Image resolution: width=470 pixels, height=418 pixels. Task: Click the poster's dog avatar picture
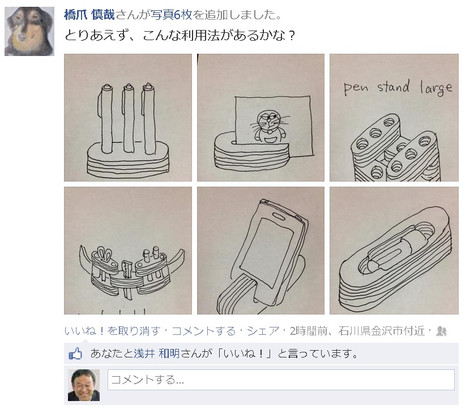[x=29, y=31]
